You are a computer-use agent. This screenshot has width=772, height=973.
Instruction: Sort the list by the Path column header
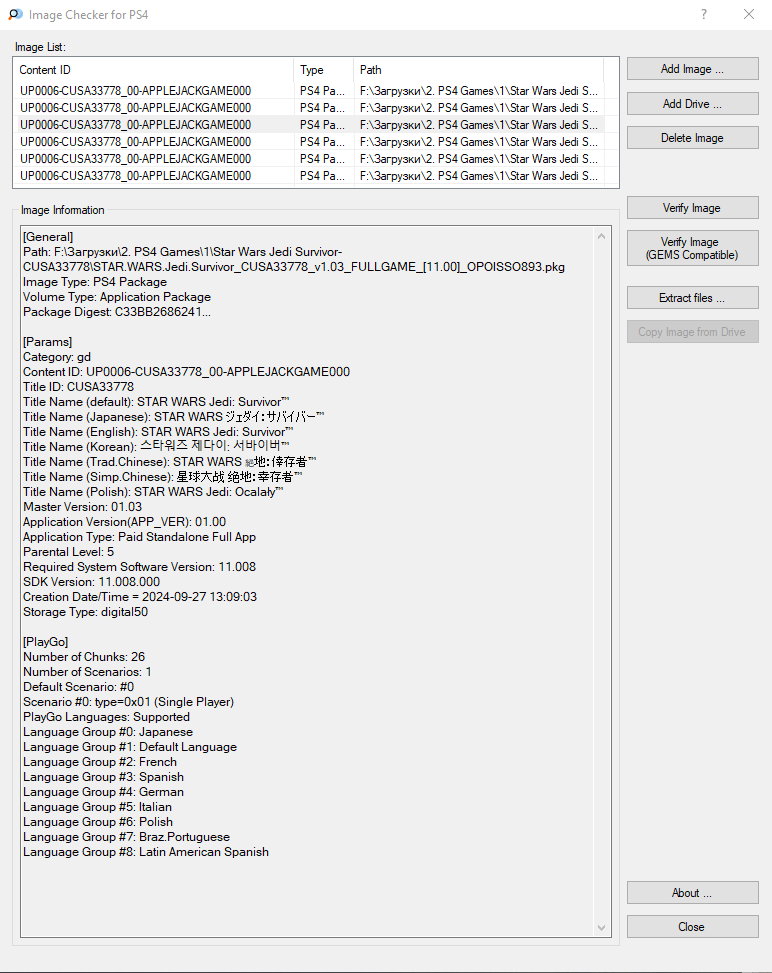coord(478,70)
